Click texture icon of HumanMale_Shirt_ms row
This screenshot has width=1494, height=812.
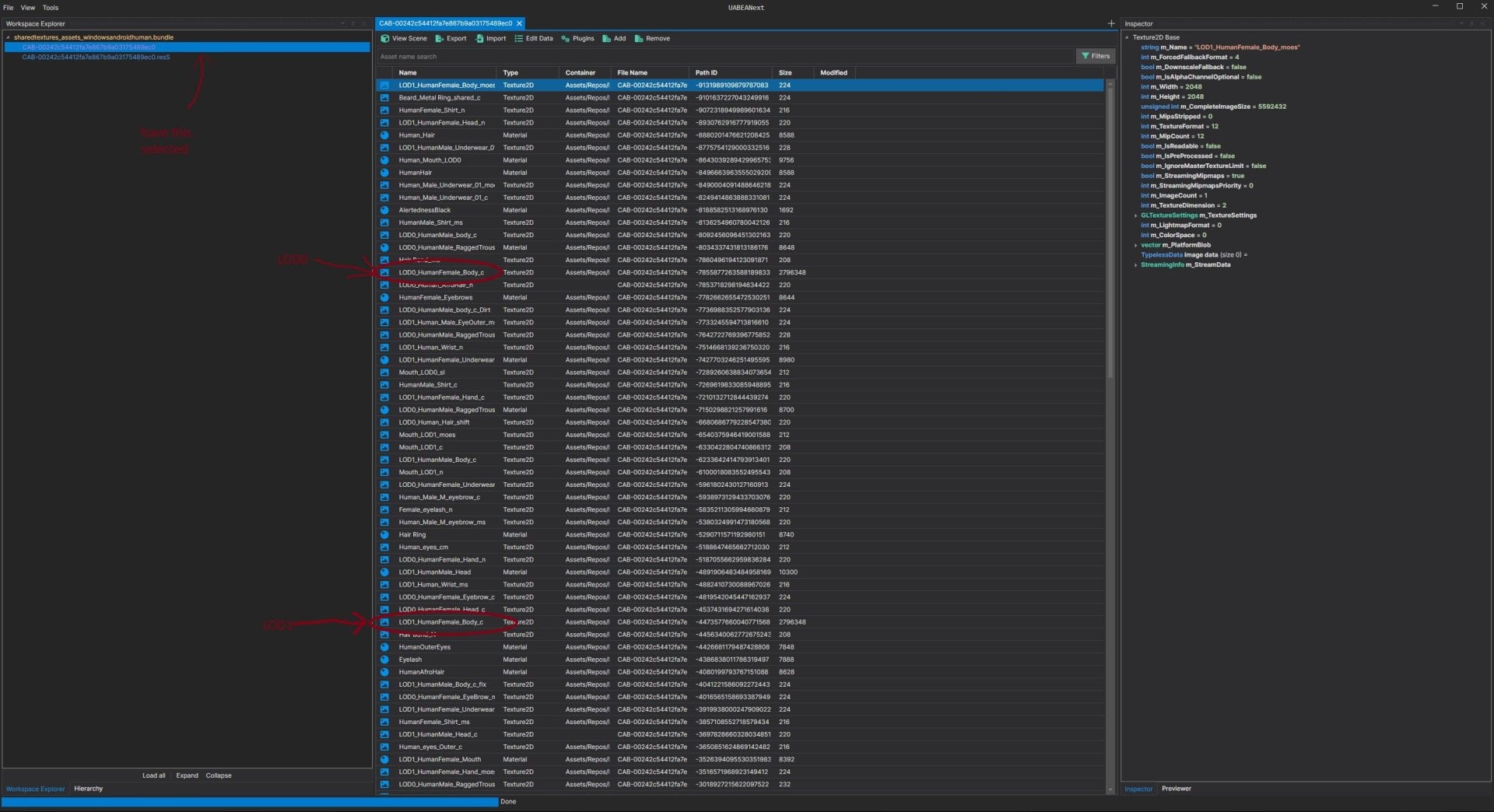click(384, 222)
